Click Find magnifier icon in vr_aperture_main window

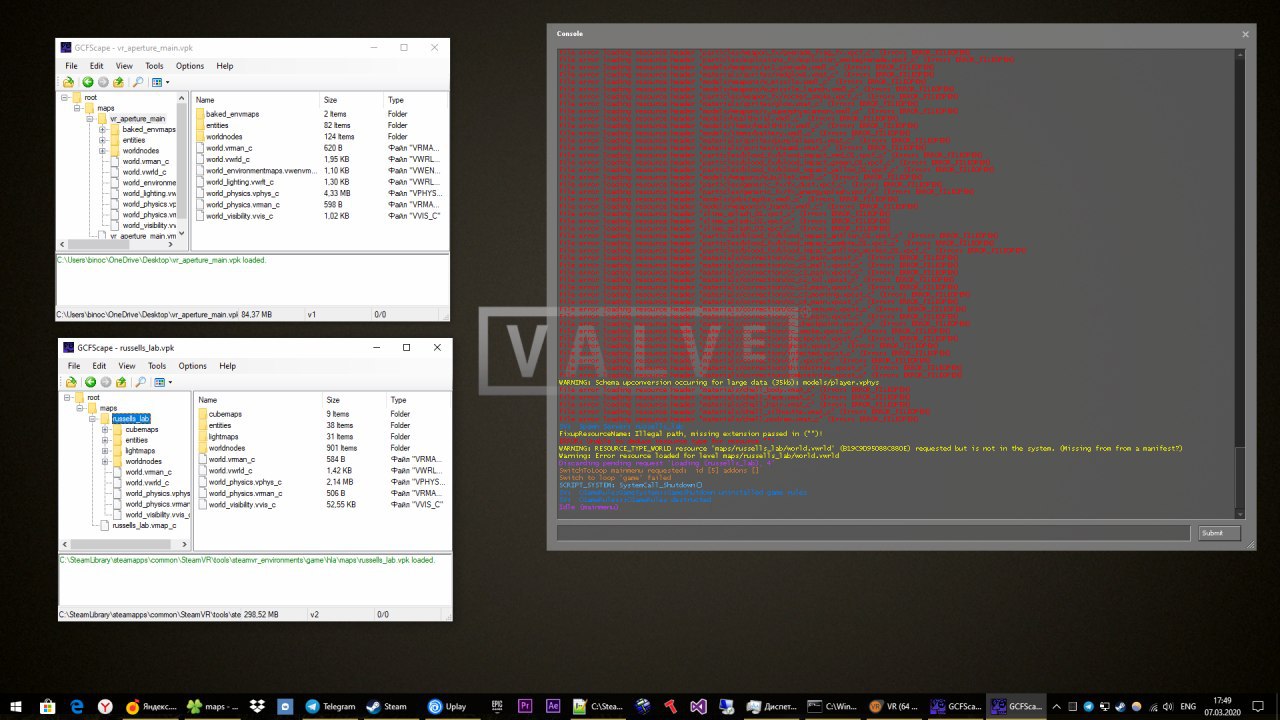pyautogui.click(x=138, y=82)
